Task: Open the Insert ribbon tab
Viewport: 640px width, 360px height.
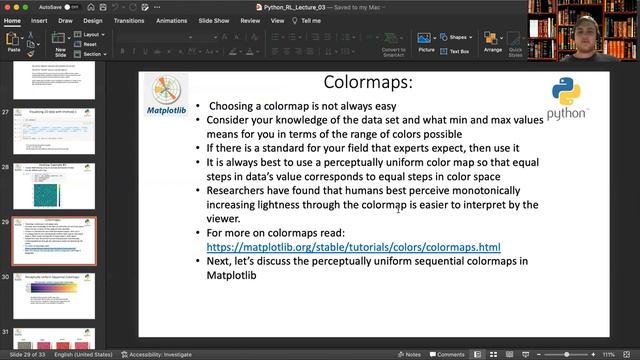Action: tap(39, 21)
